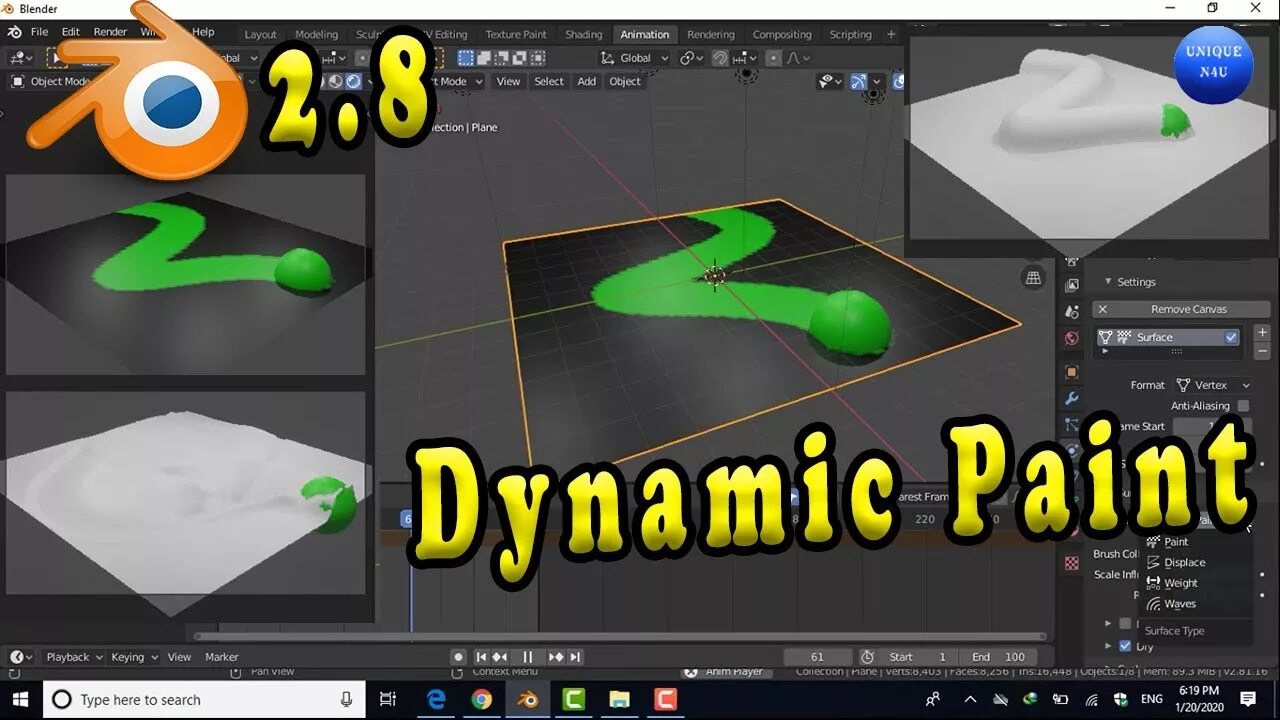Open the Modifier Properties wrench icon

pyautogui.click(x=1072, y=398)
